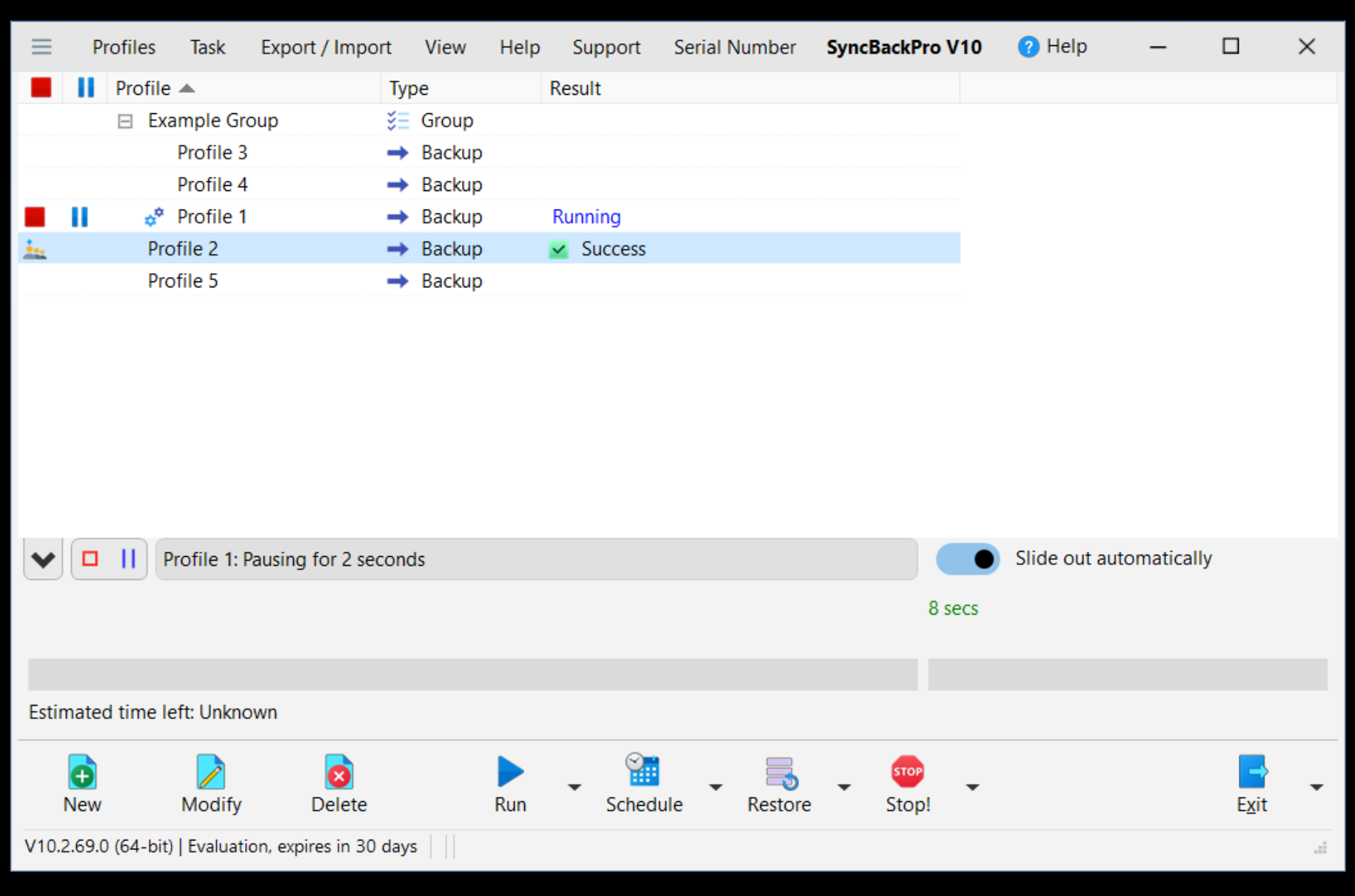The image size is (1355, 896).
Task: Click the '8 secs' elapsed time text
Action: tap(953, 608)
